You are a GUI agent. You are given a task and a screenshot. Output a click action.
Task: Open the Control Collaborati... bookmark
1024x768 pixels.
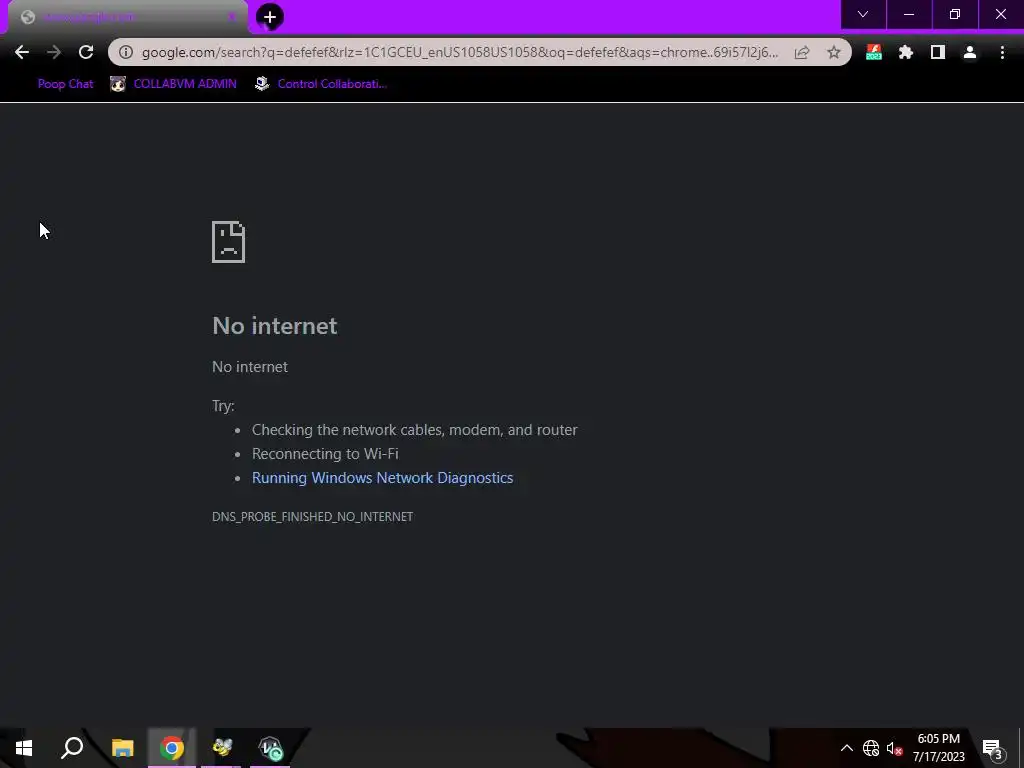(x=321, y=84)
